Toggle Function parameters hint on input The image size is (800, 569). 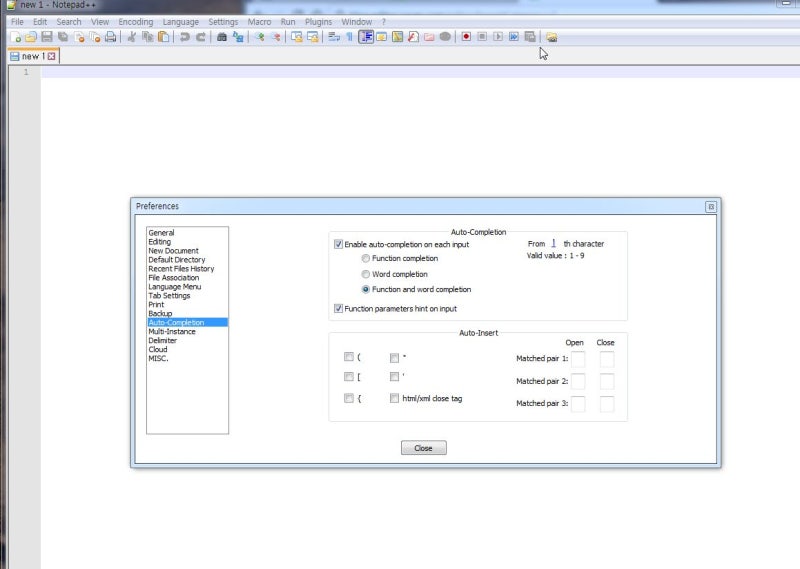pos(338,308)
